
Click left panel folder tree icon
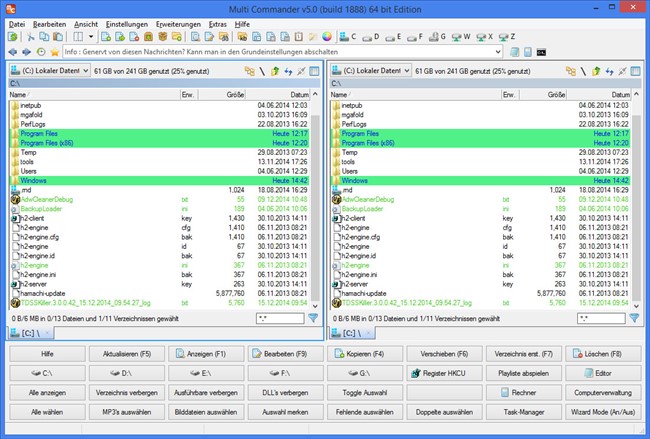tap(250, 71)
